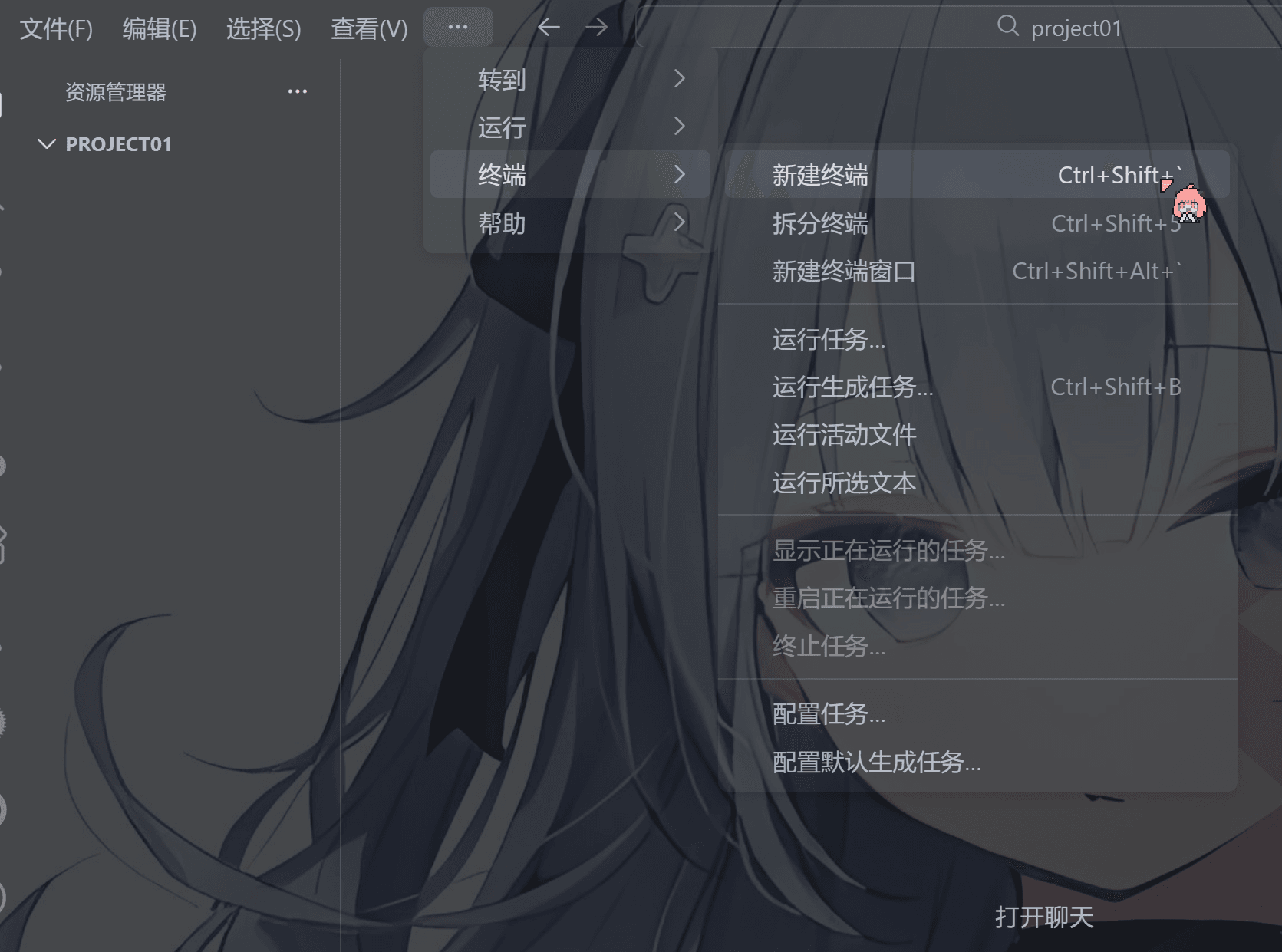Open the 终端 submenu entry
The width and height of the screenshot is (1282, 952).
570,175
